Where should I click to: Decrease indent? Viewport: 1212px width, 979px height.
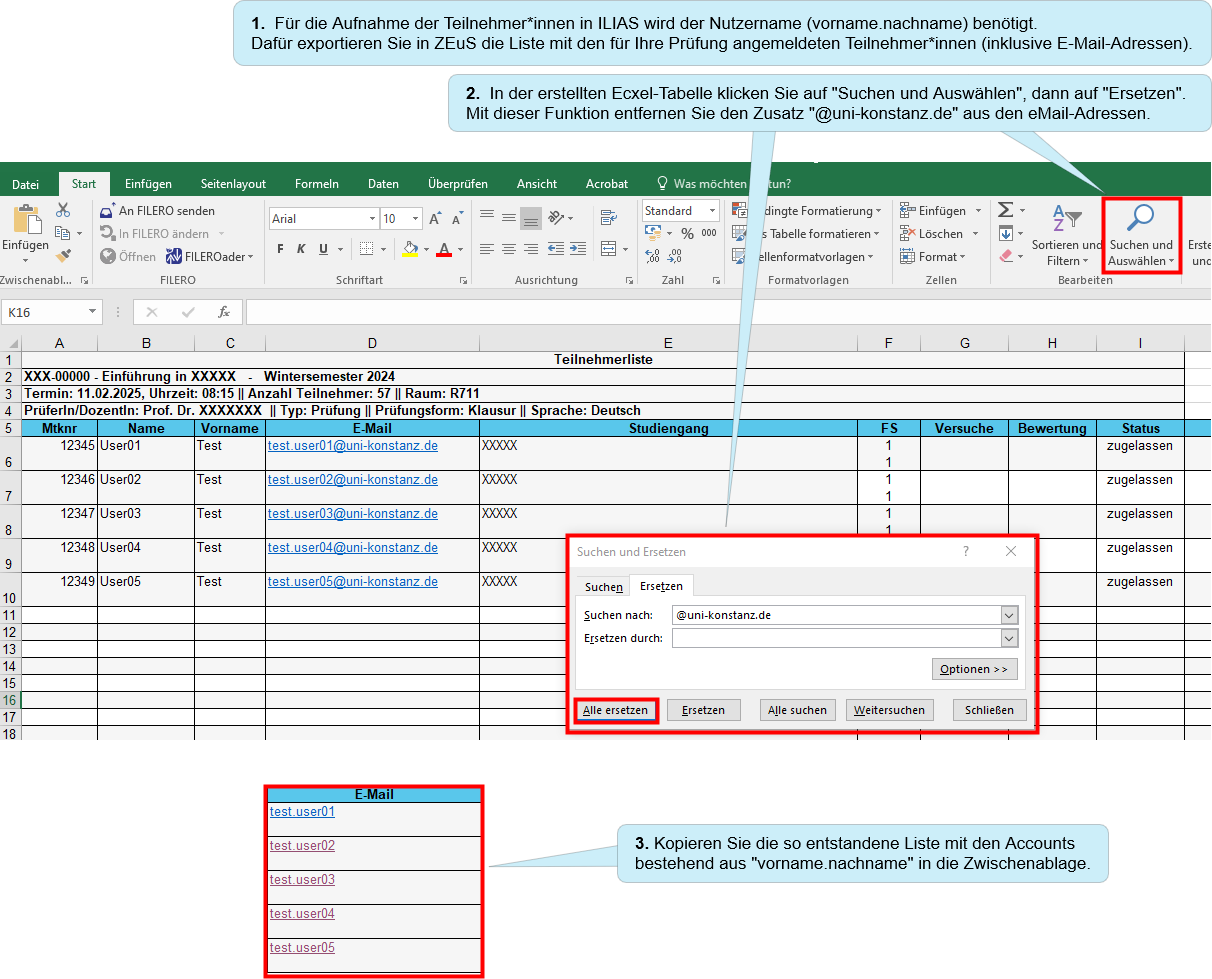tap(555, 248)
